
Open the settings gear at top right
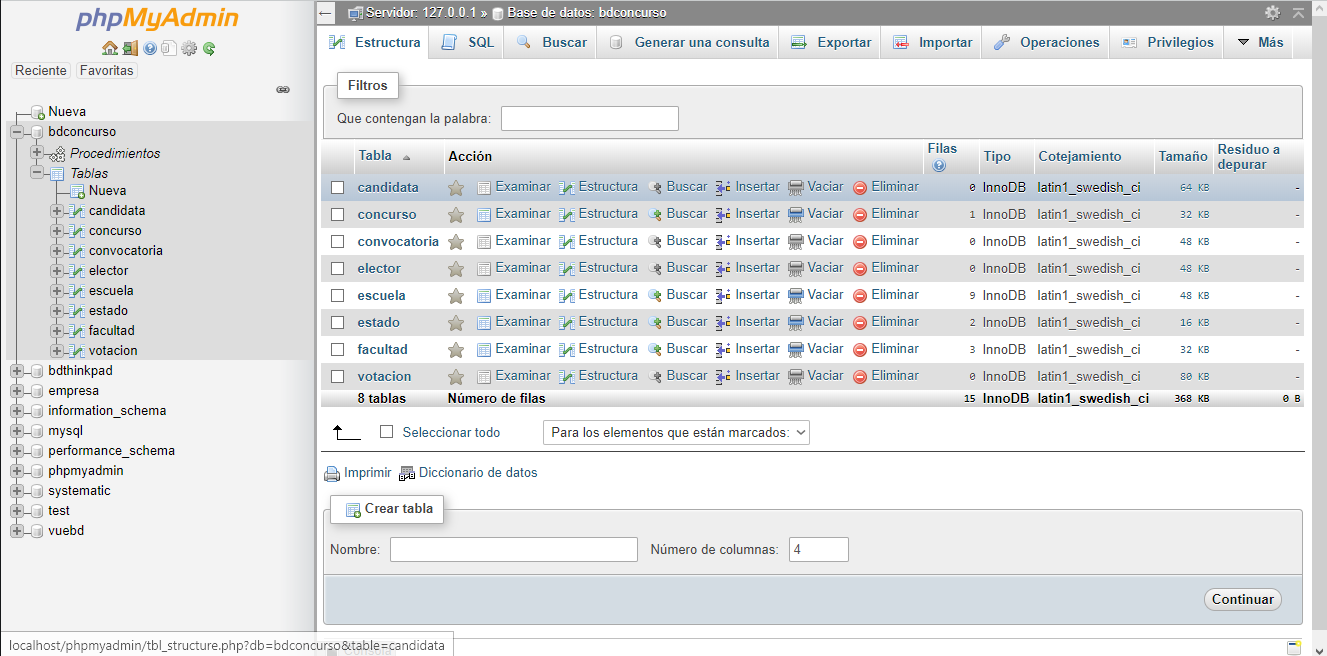[x=1274, y=12]
